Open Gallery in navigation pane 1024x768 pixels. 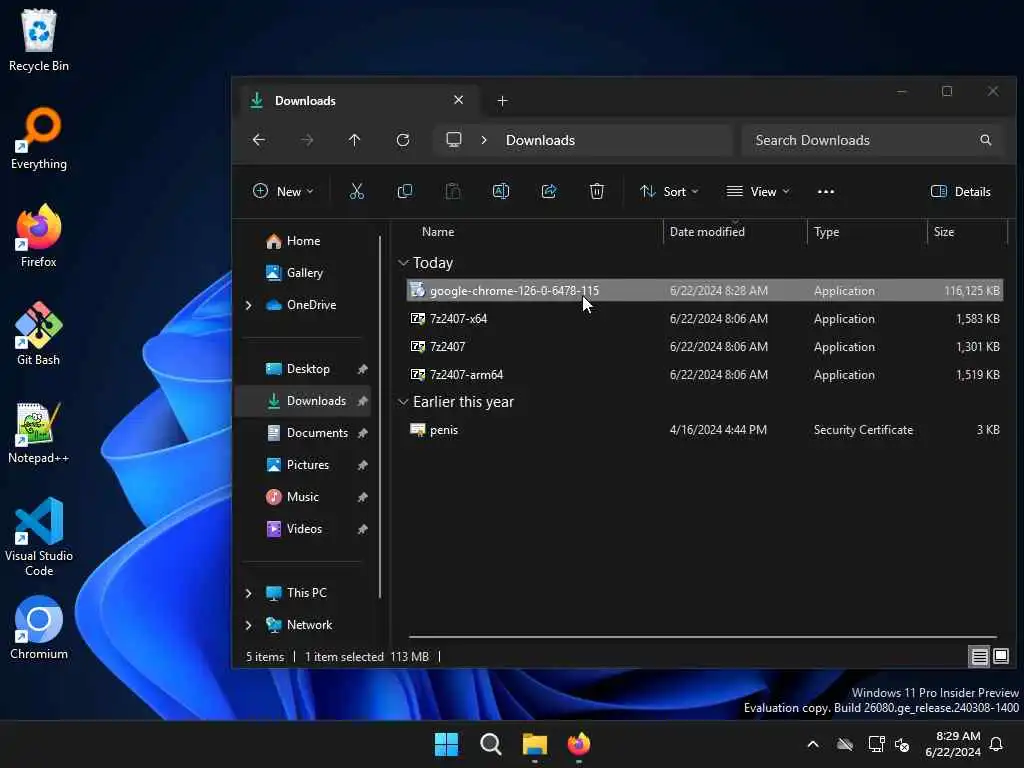pyautogui.click(x=304, y=273)
